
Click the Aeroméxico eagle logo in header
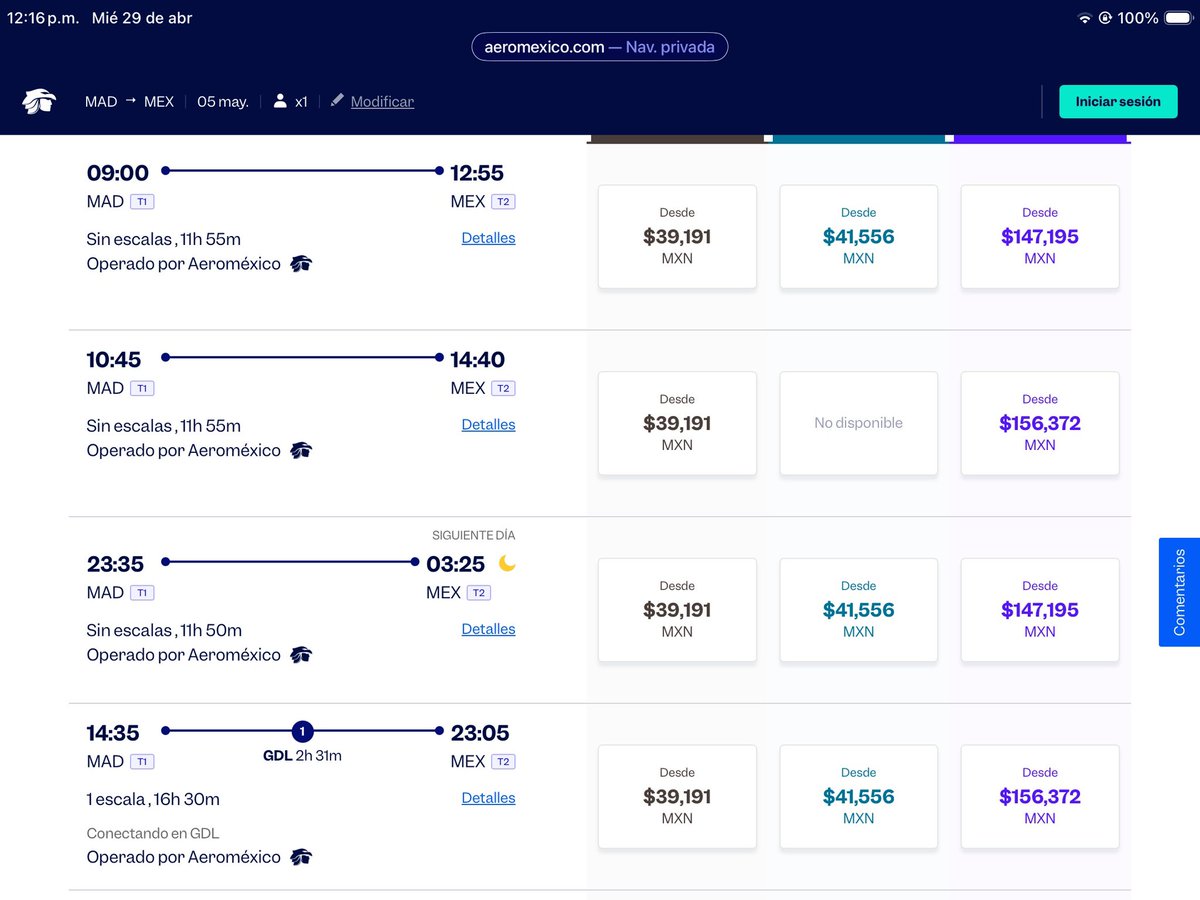coord(41,101)
